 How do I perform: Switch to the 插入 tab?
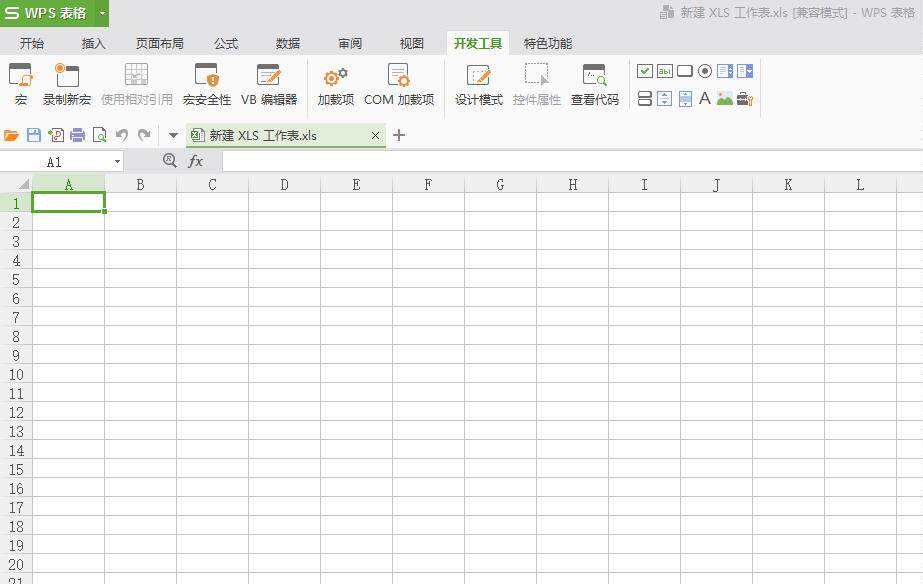[93, 44]
